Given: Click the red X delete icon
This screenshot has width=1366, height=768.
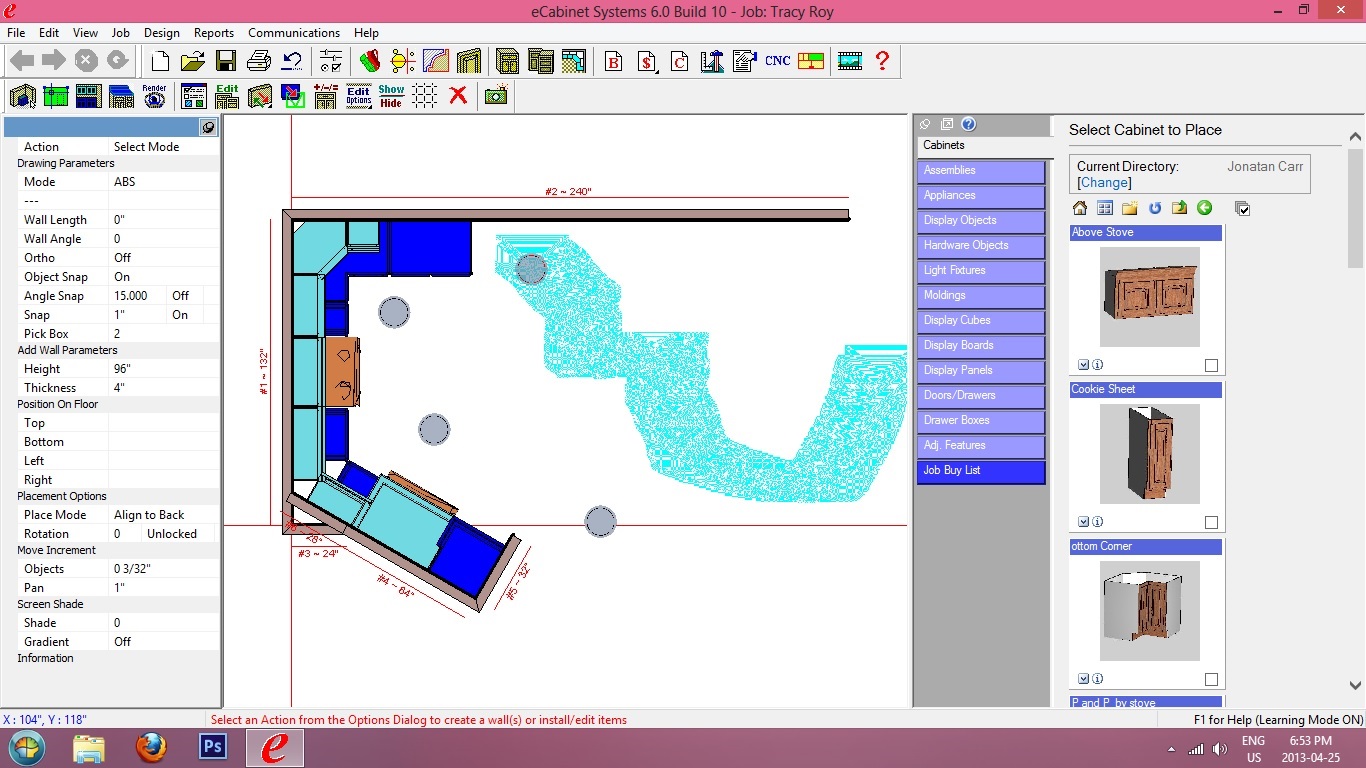Looking at the screenshot, I should tap(458, 96).
